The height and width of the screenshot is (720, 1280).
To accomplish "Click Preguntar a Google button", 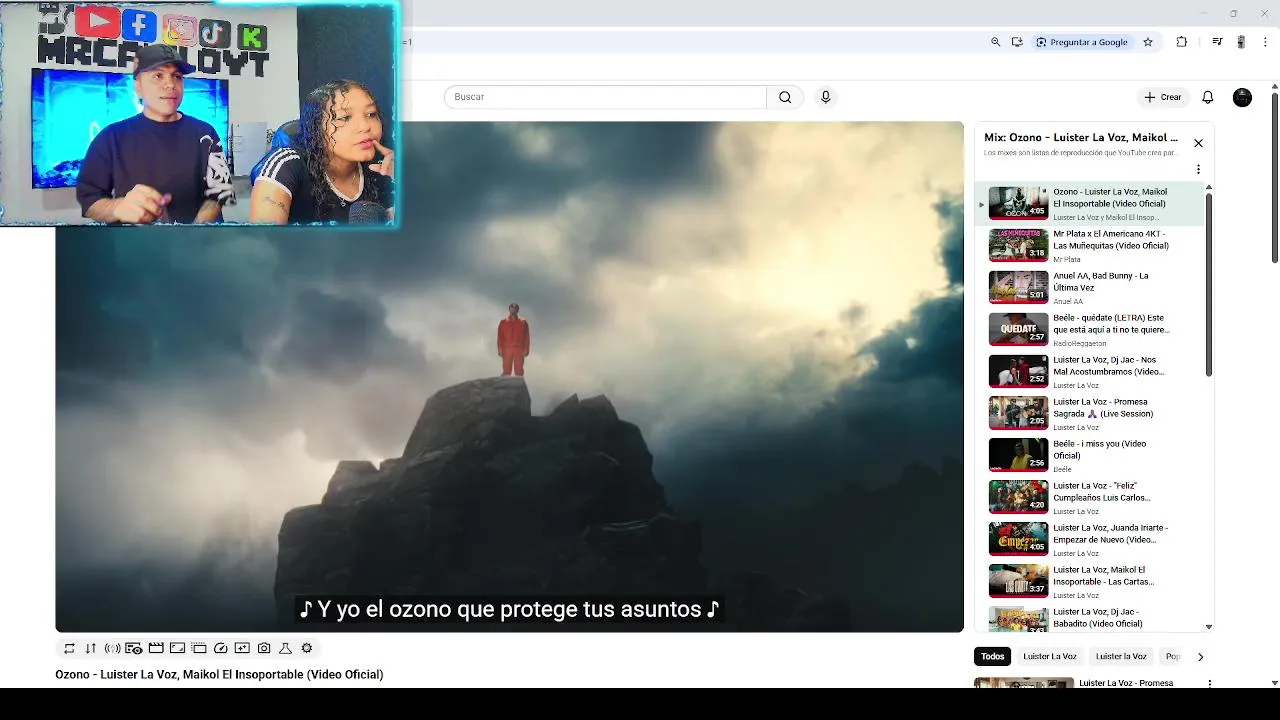I will point(1082,42).
